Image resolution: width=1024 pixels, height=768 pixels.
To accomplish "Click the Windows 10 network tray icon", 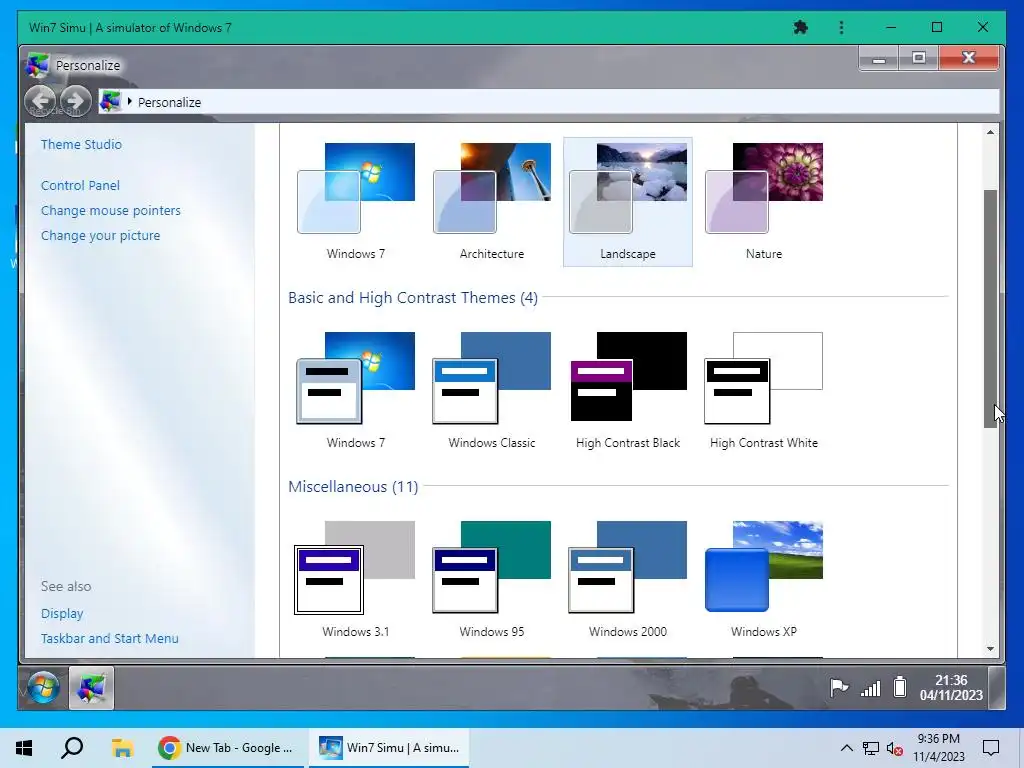I will [871, 748].
